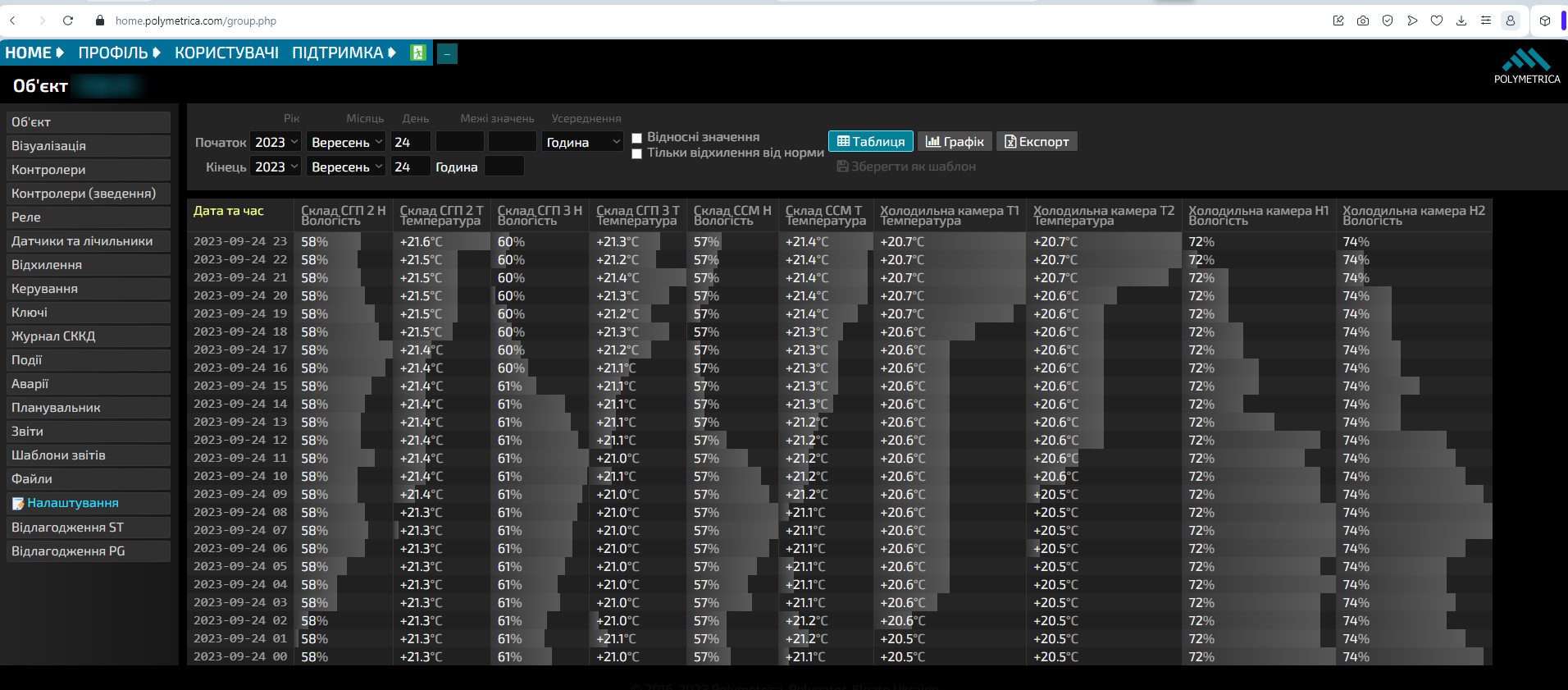Image resolution: width=1568 pixels, height=690 pixels.
Task: Click the teal minus collapse button
Action: click(x=447, y=54)
